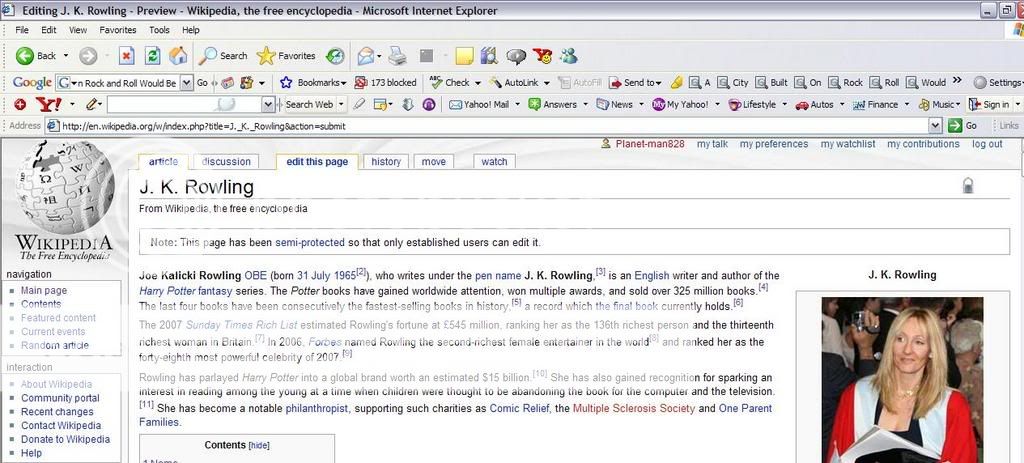Click the watch tab

click(x=494, y=161)
